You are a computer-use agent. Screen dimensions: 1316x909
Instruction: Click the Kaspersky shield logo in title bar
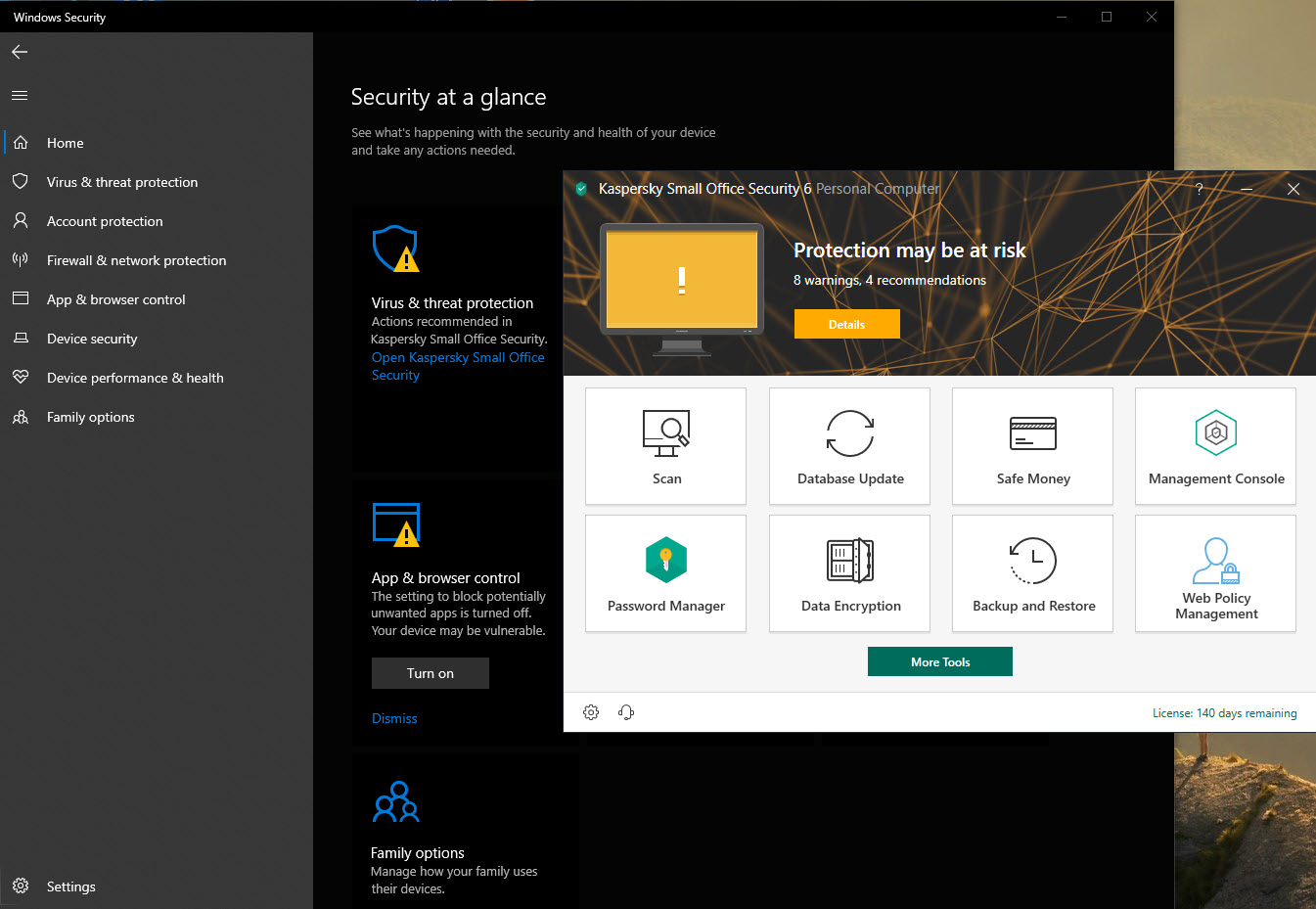tap(581, 189)
